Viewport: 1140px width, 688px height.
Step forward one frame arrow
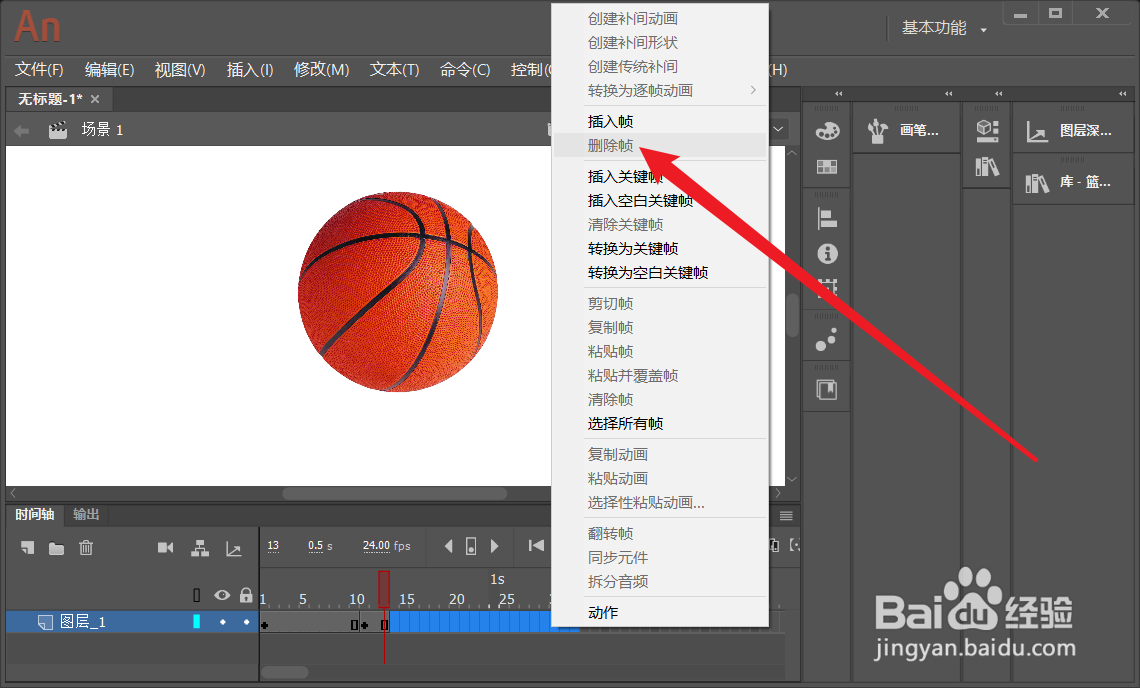coord(494,546)
